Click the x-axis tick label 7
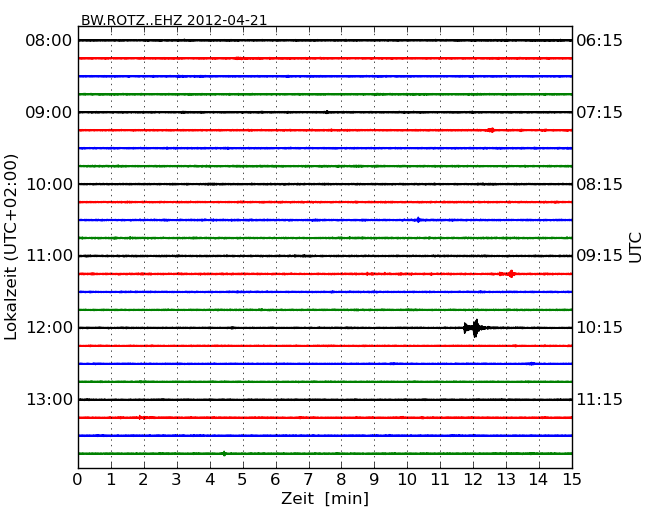 [308, 479]
